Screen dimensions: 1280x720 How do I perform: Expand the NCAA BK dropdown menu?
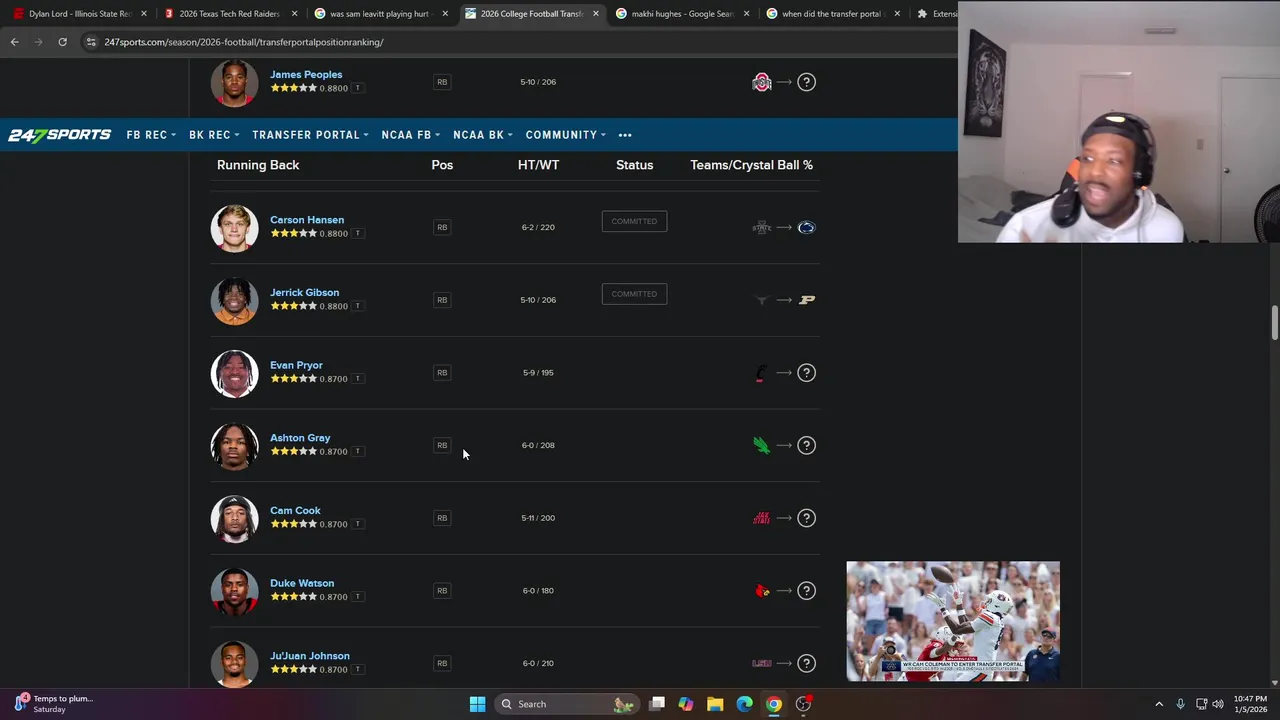click(483, 135)
